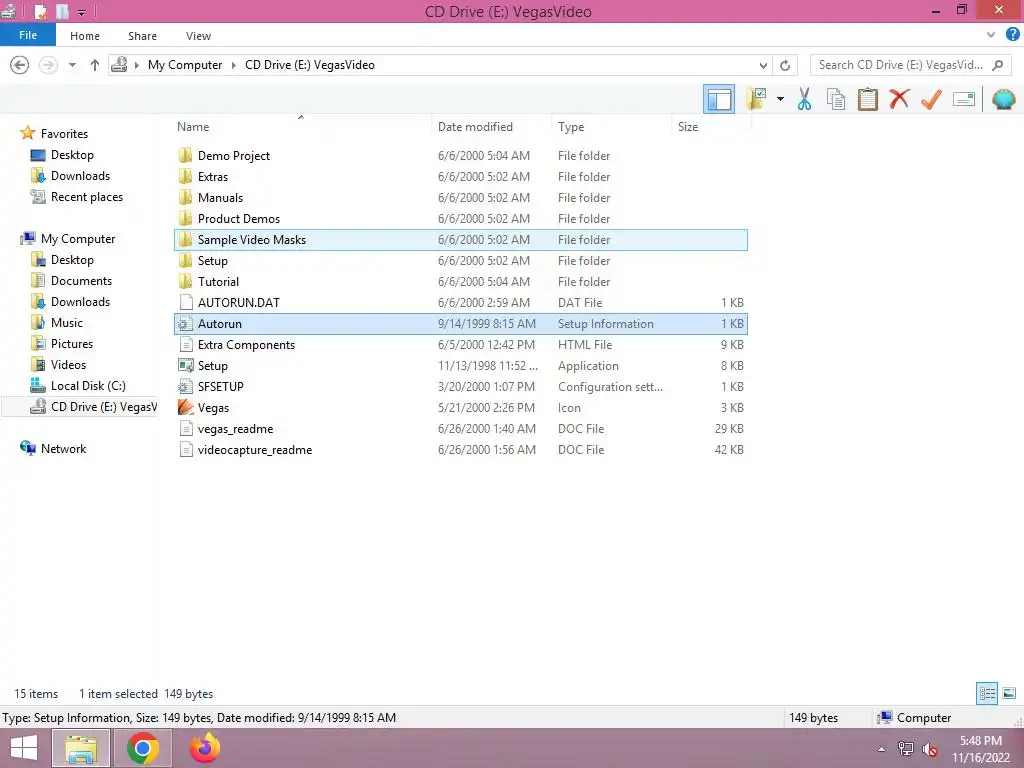Show hidden tray icons arrow

pos(882,749)
